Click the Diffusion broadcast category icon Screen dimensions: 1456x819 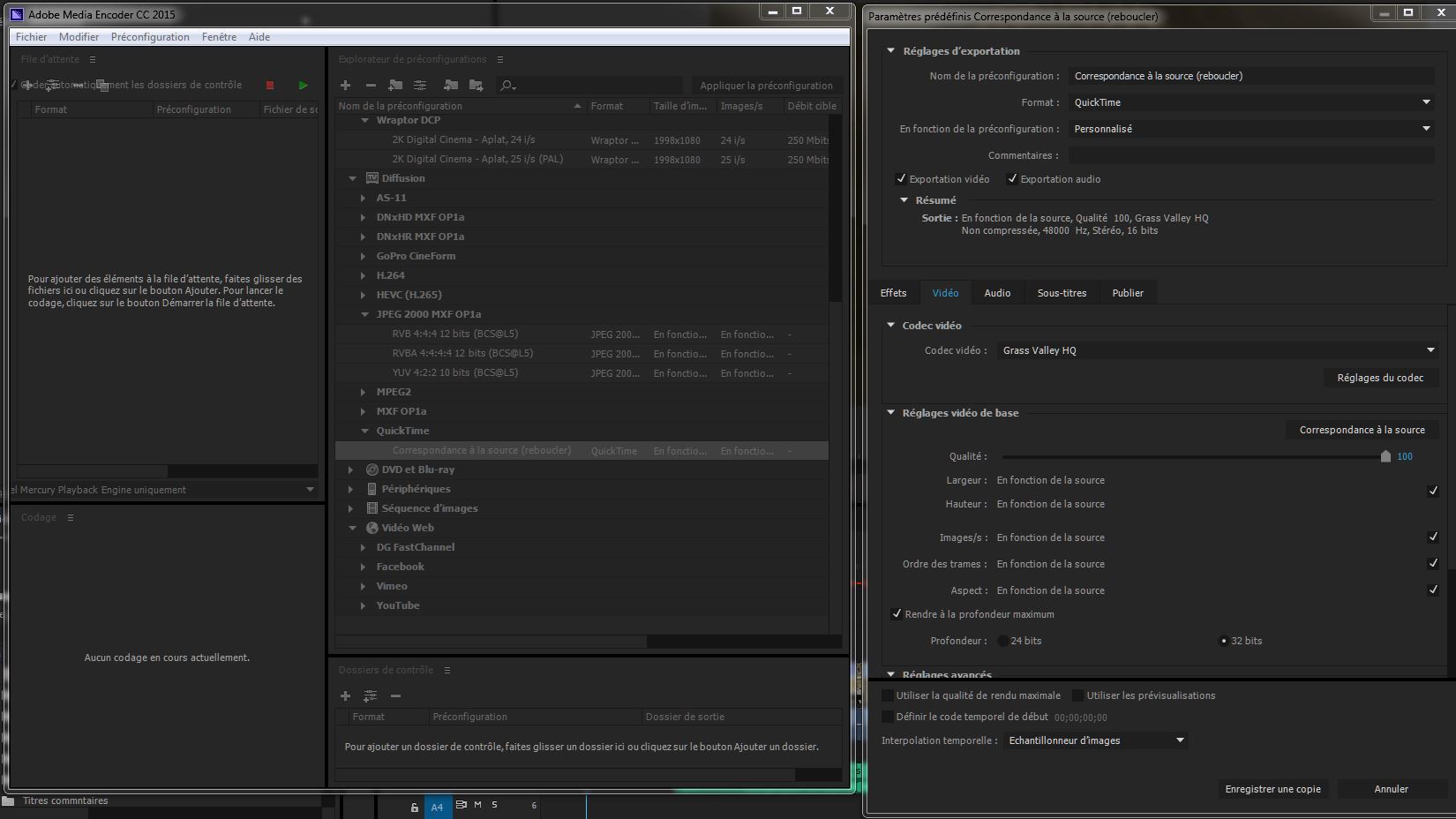(x=372, y=178)
